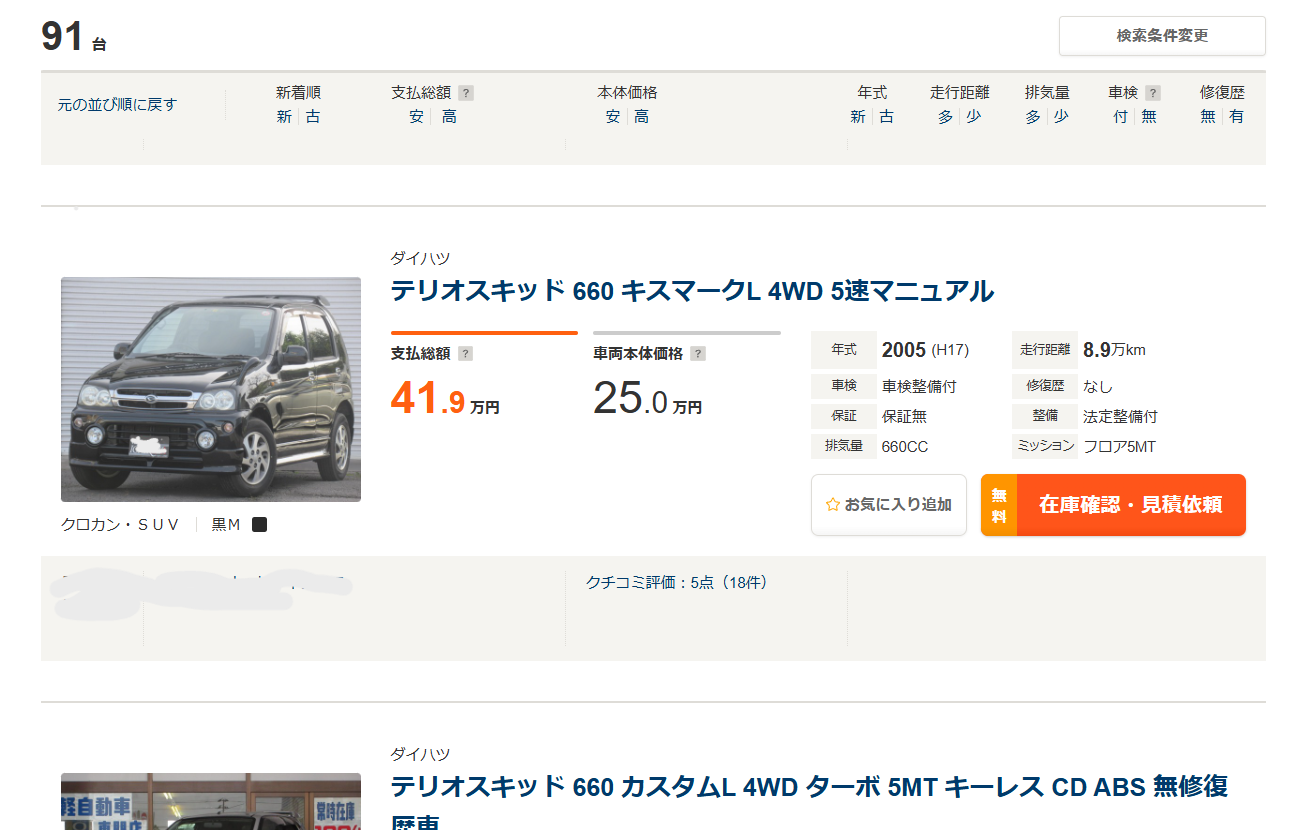The width and height of the screenshot is (1316, 830).
Task: Restore original order via 元の並び順に戻す
Action: [117, 104]
